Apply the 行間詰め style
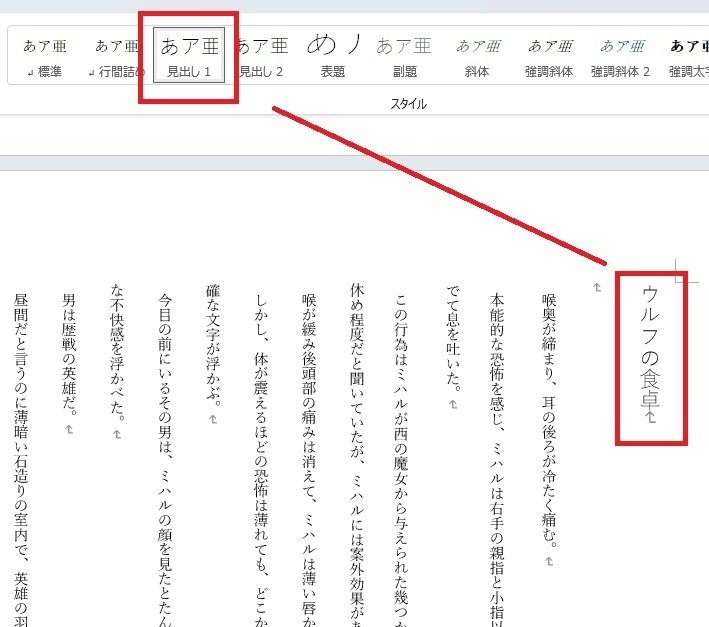709x627 pixels. click(117, 57)
